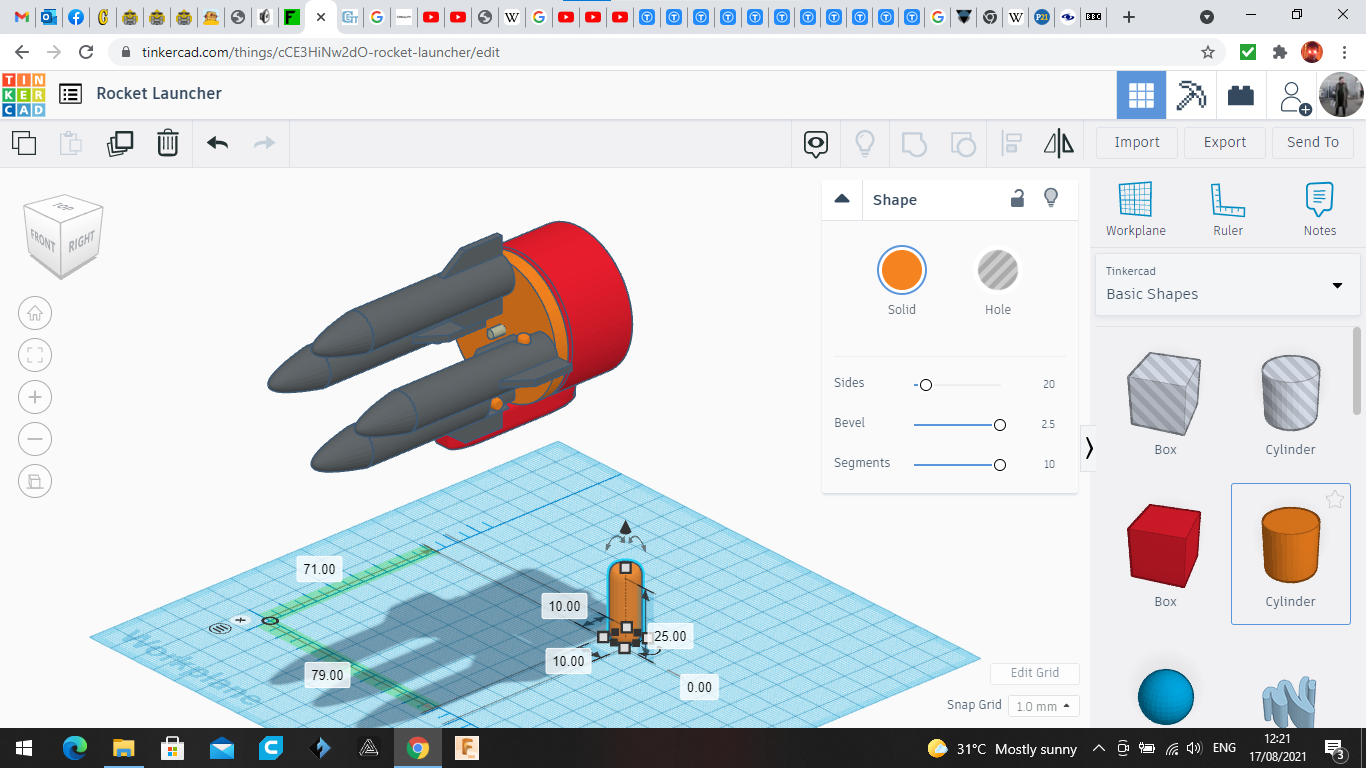Click the Paste tool icon
Image resolution: width=1366 pixels, height=768 pixels.
[71, 143]
